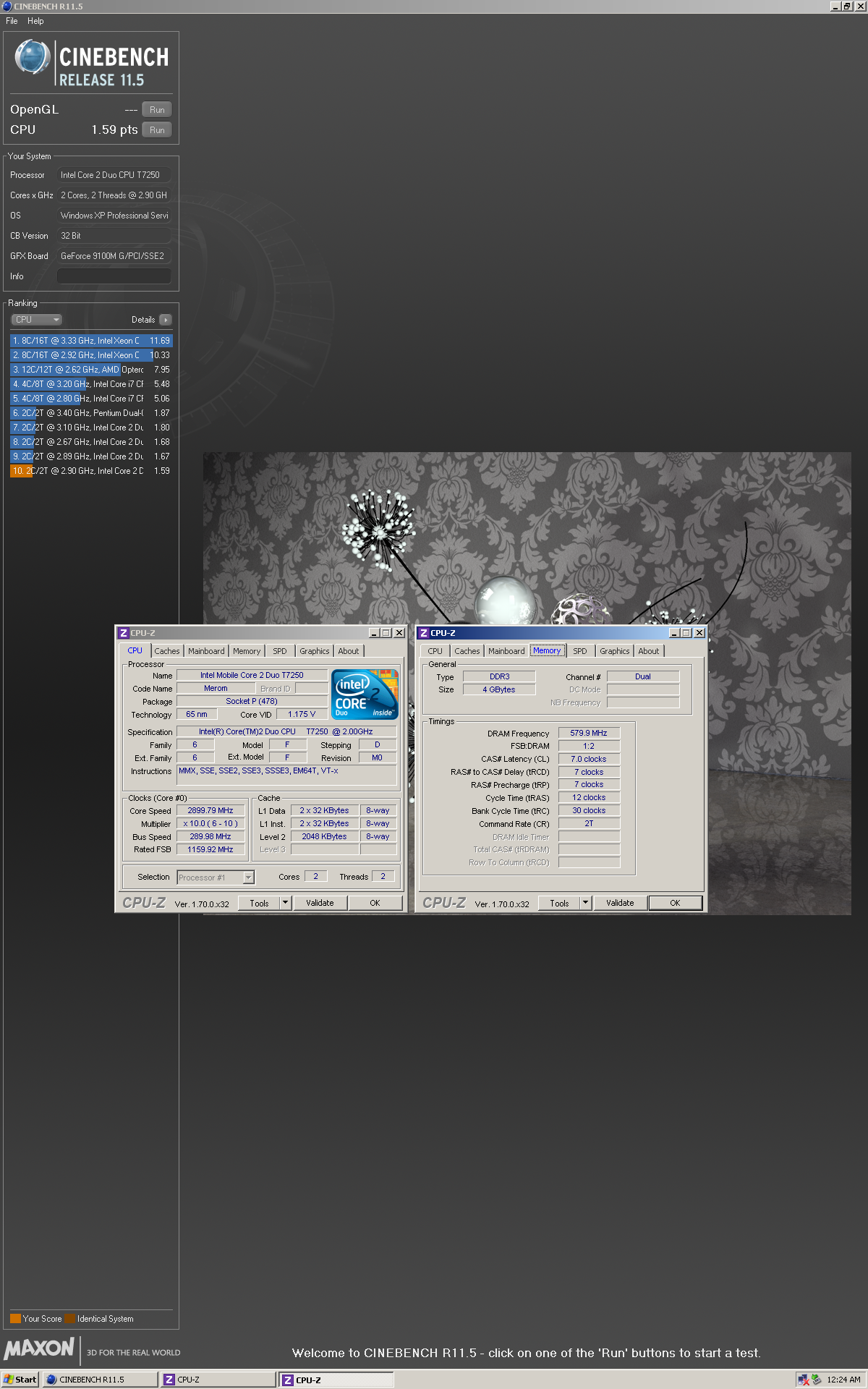Viewport: 868px width, 1389px height.
Task: Select ranking row 8 2C/2T 2.67 GHz
Action: click(91, 442)
